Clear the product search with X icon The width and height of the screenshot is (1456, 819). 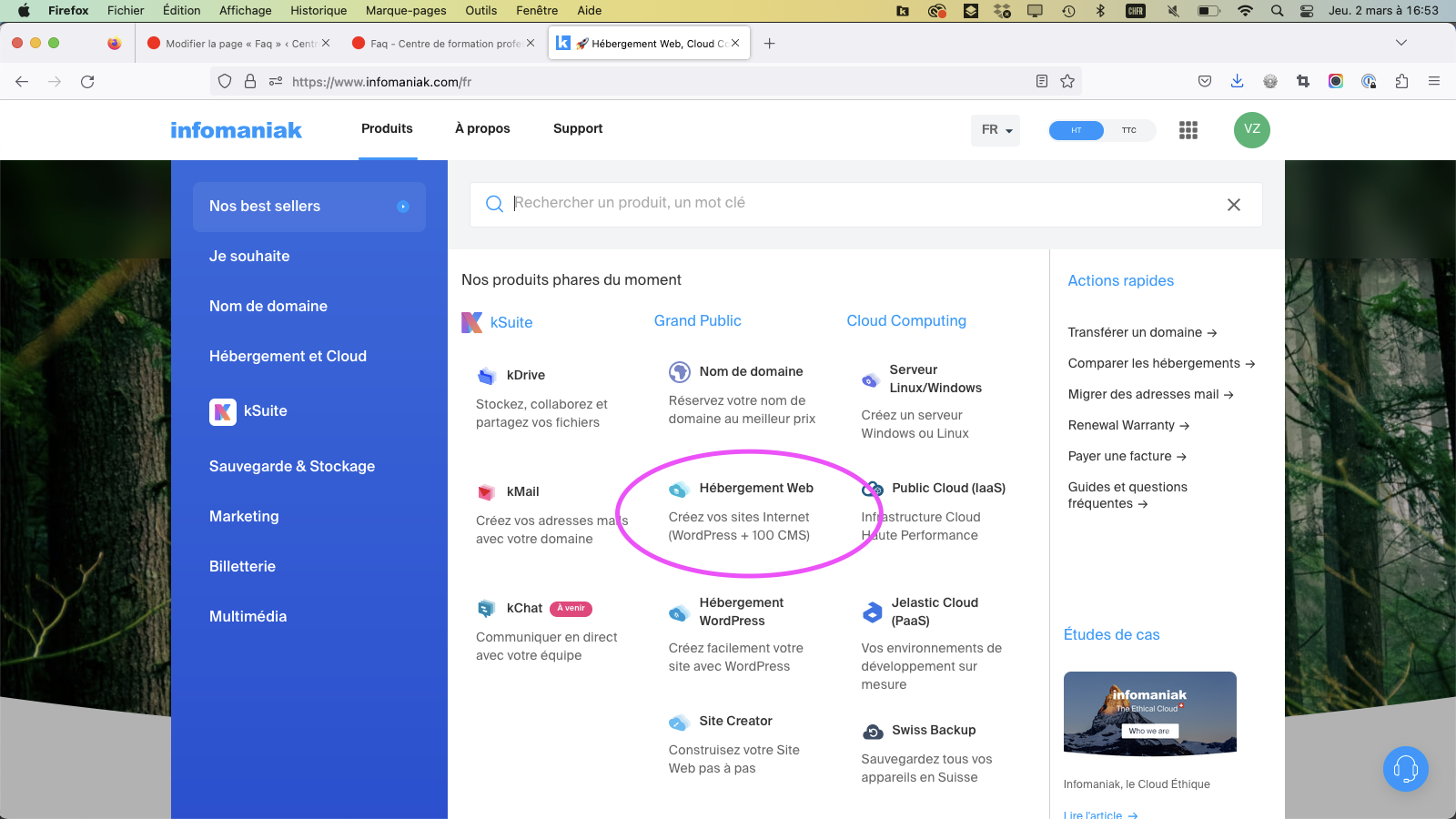click(1234, 205)
